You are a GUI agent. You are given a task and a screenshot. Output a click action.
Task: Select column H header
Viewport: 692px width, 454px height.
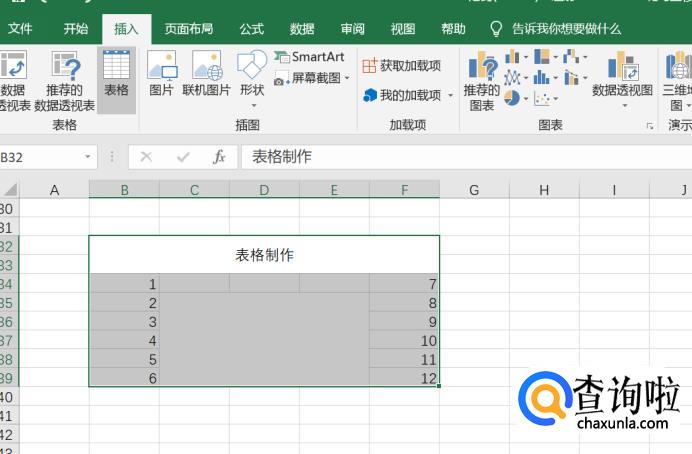544,190
